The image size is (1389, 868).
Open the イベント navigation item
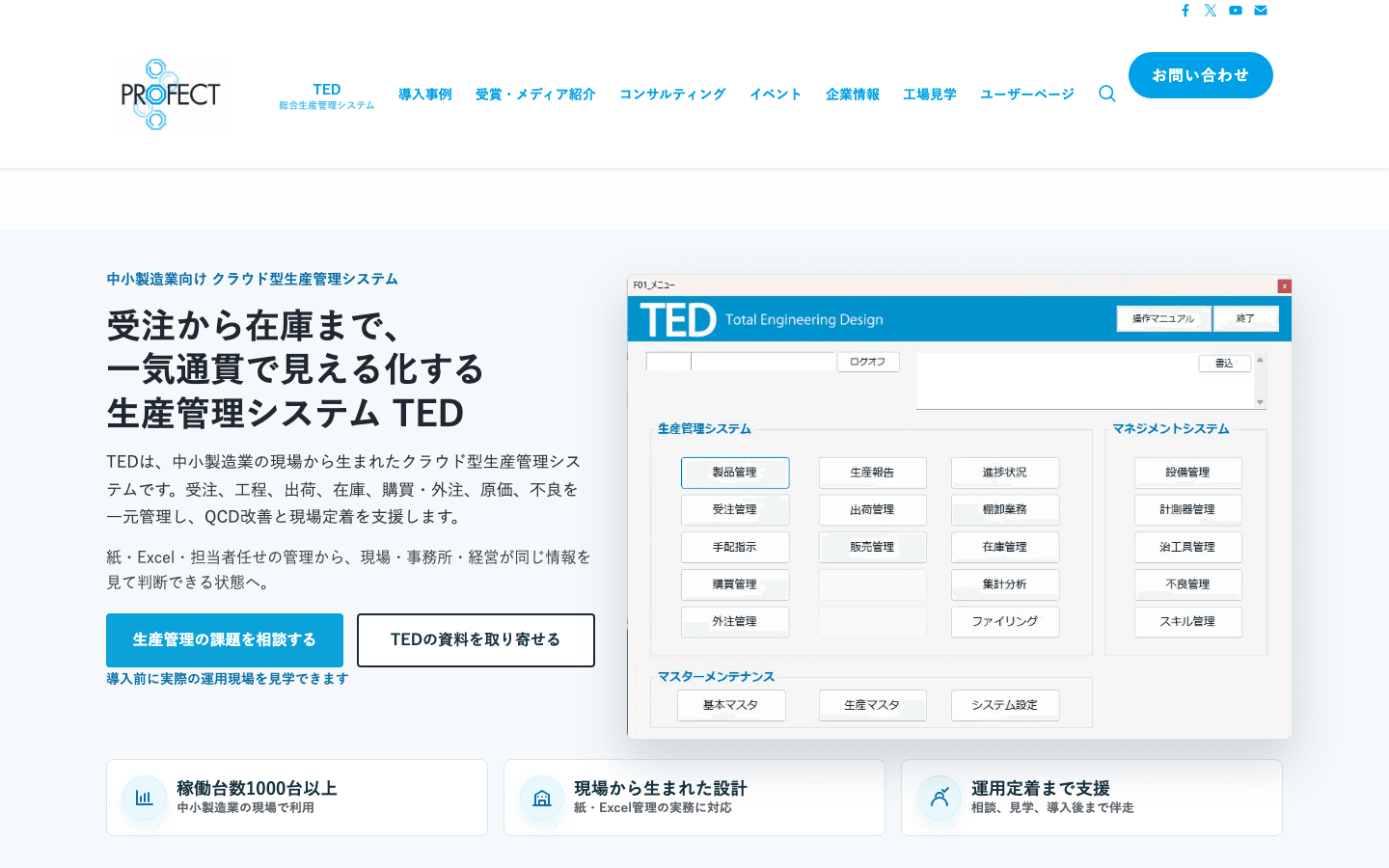776,95
